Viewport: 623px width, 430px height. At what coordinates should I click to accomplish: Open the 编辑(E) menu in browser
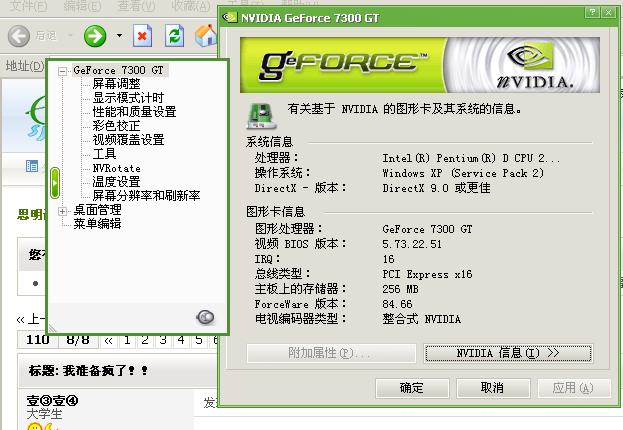coord(82,6)
